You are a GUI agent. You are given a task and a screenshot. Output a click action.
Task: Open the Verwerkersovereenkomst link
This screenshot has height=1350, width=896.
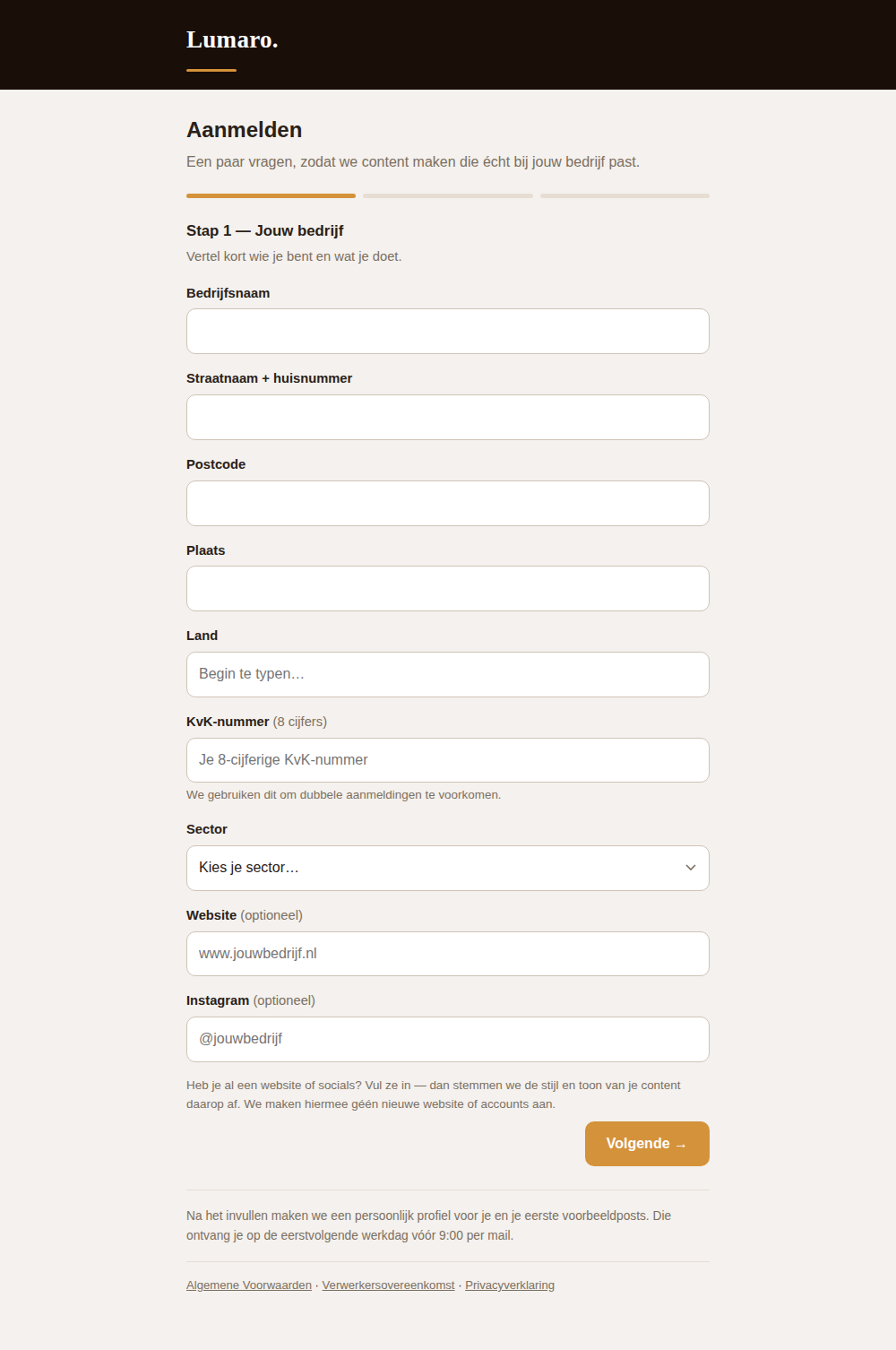pyautogui.click(x=389, y=1285)
